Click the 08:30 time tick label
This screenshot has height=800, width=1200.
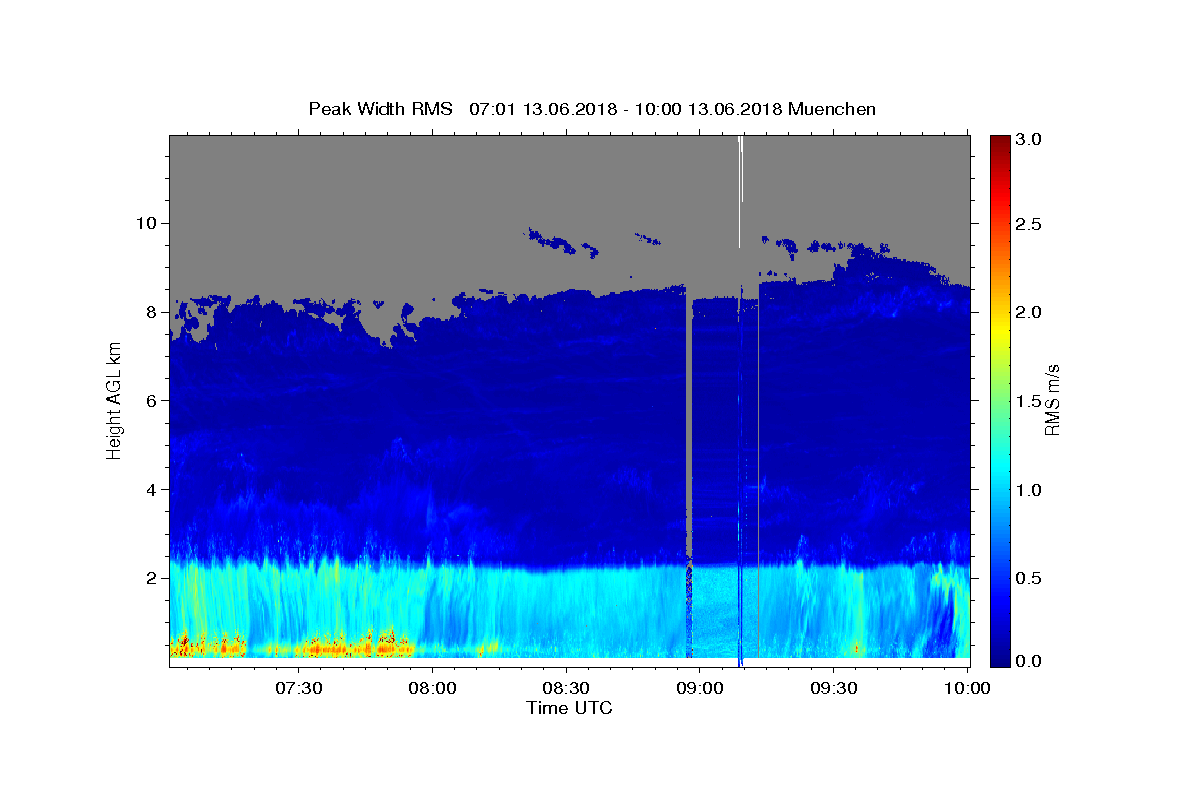click(566, 688)
